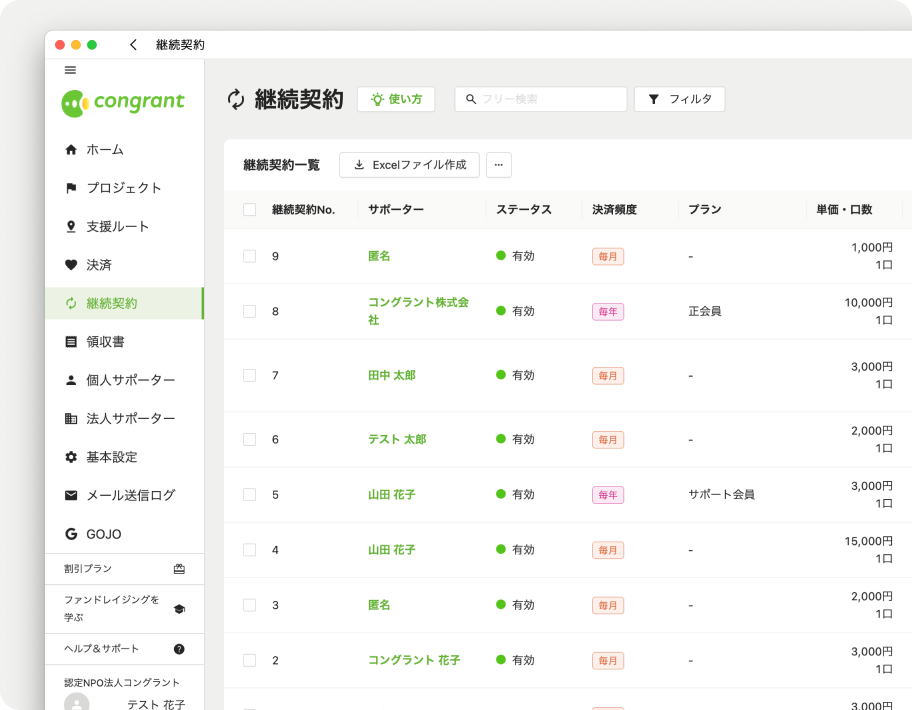Open ホーム from the sidebar
Screen dimensions: 912x710
[x=124, y=149]
